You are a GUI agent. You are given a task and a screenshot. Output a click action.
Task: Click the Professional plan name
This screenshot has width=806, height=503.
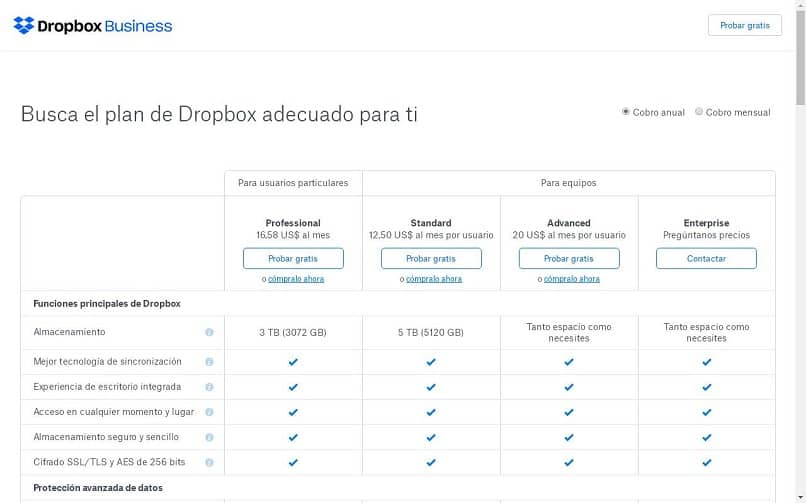tap(293, 223)
